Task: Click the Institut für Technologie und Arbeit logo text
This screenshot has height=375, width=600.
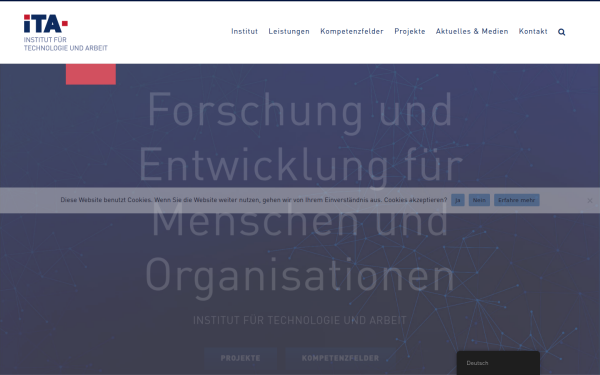Action: [x=65, y=44]
